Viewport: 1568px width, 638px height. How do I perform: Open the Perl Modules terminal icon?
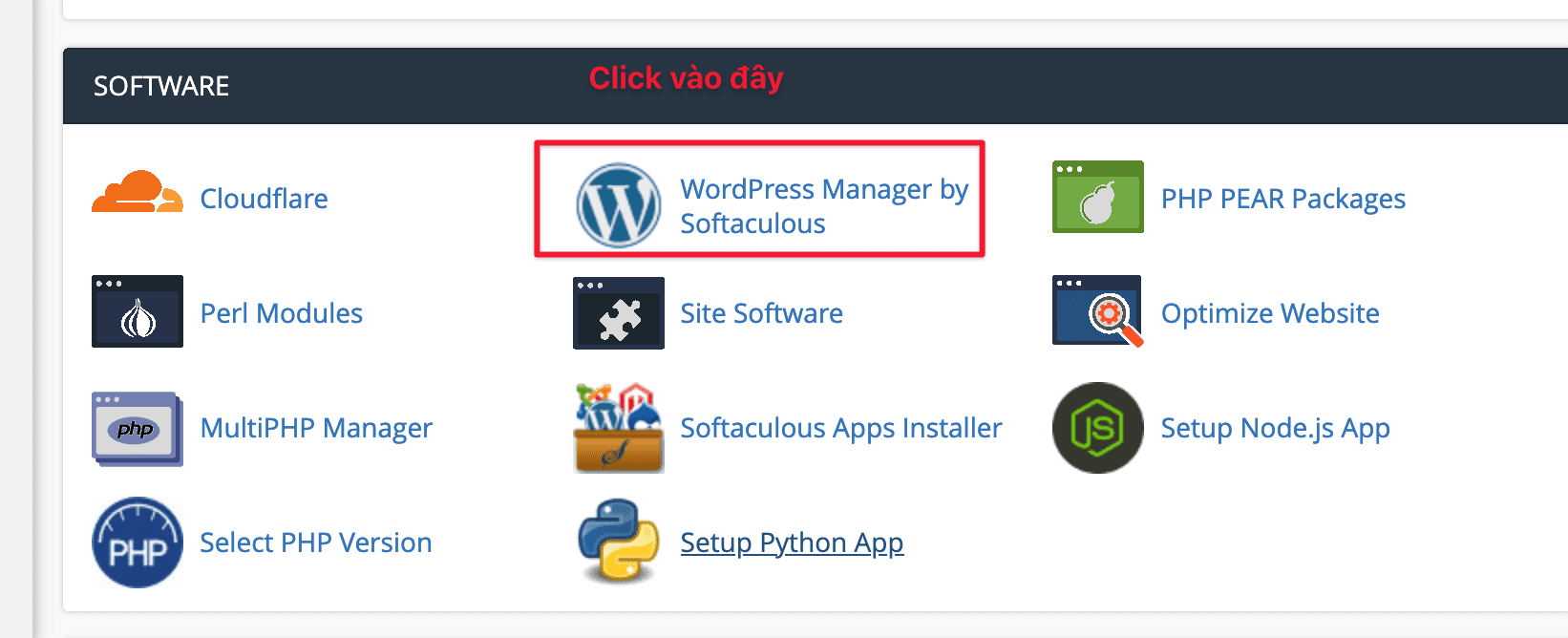coord(137,312)
